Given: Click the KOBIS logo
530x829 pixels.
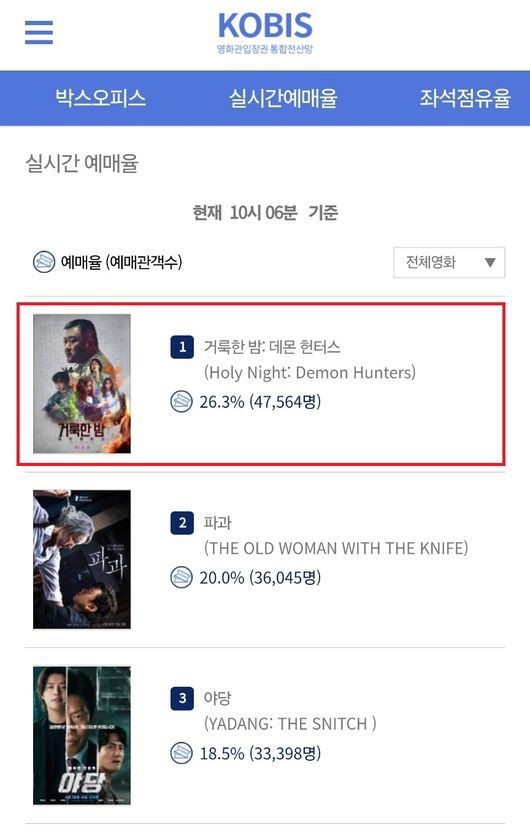Looking at the screenshot, I should 265,33.
